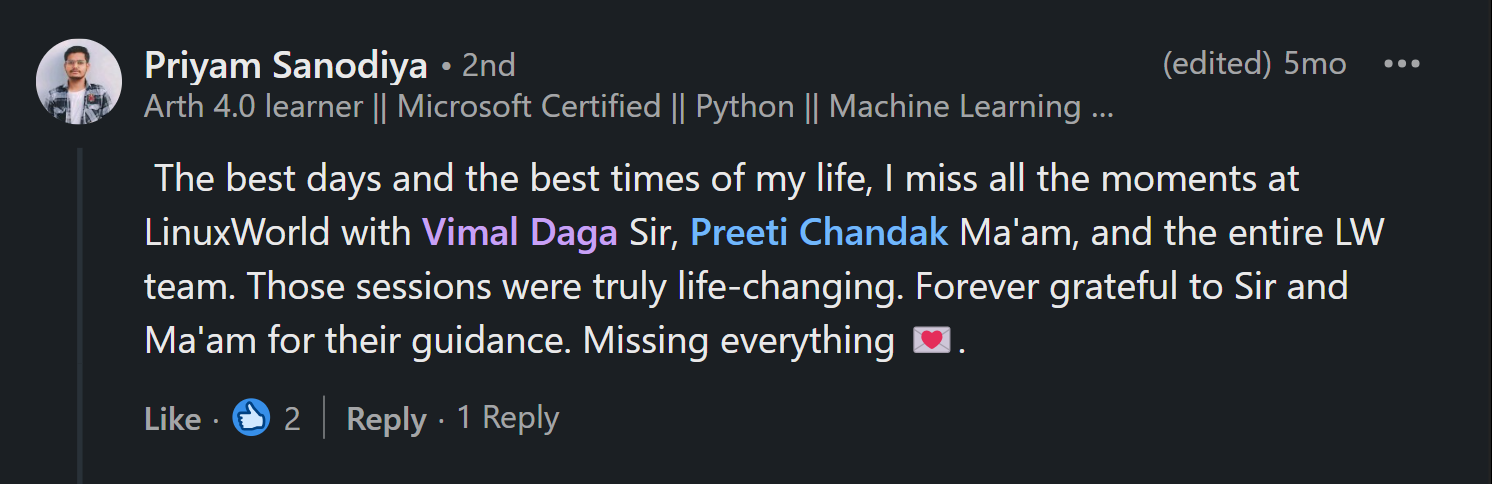View the 2 reactions count
This screenshot has height=484, width=1492.
point(292,419)
